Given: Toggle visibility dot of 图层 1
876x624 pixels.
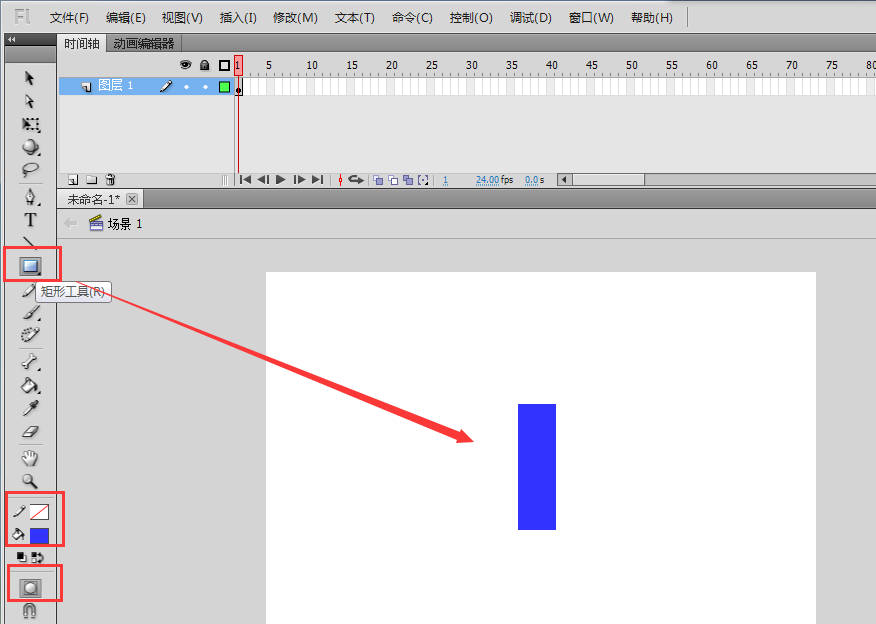Looking at the screenshot, I should [186, 87].
